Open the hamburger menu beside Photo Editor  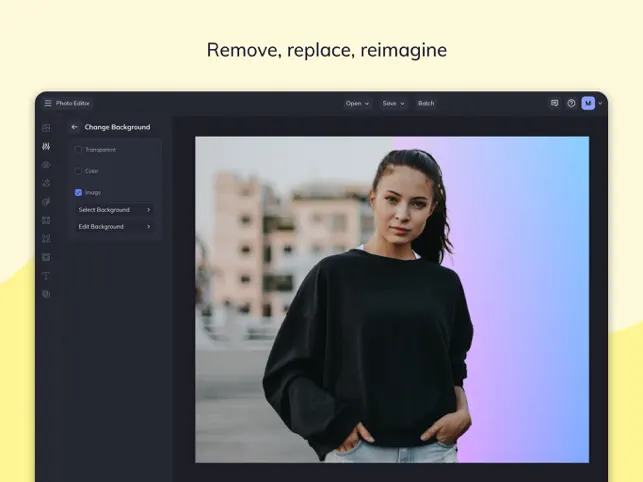48,103
